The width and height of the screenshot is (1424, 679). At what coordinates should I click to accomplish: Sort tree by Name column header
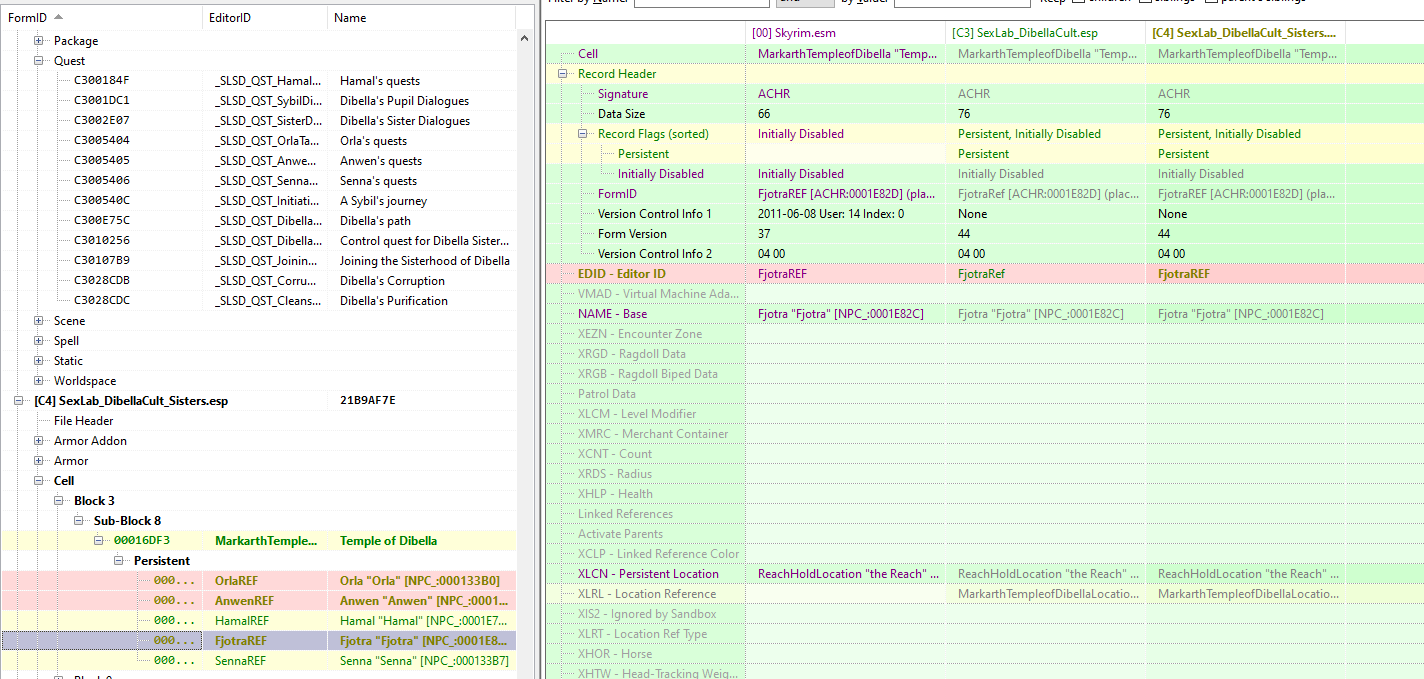coord(420,18)
